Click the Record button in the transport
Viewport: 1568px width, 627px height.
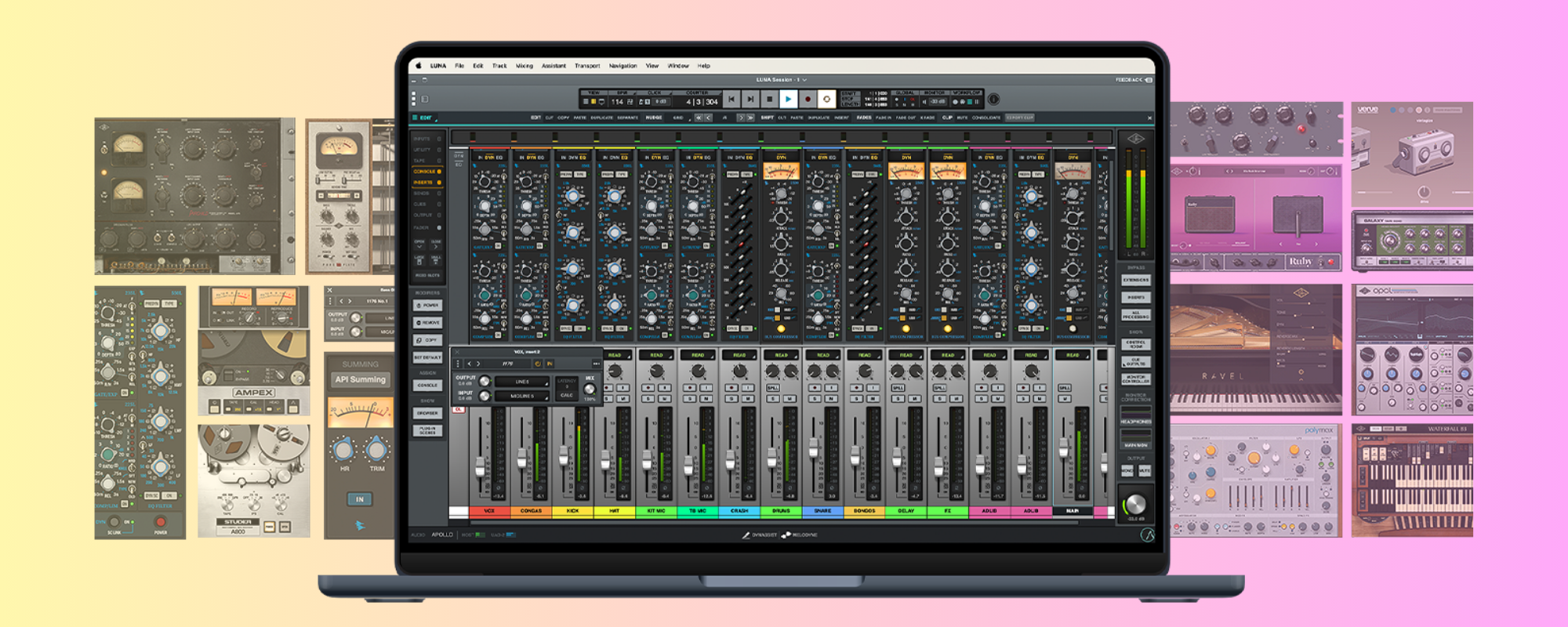[808, 100]
